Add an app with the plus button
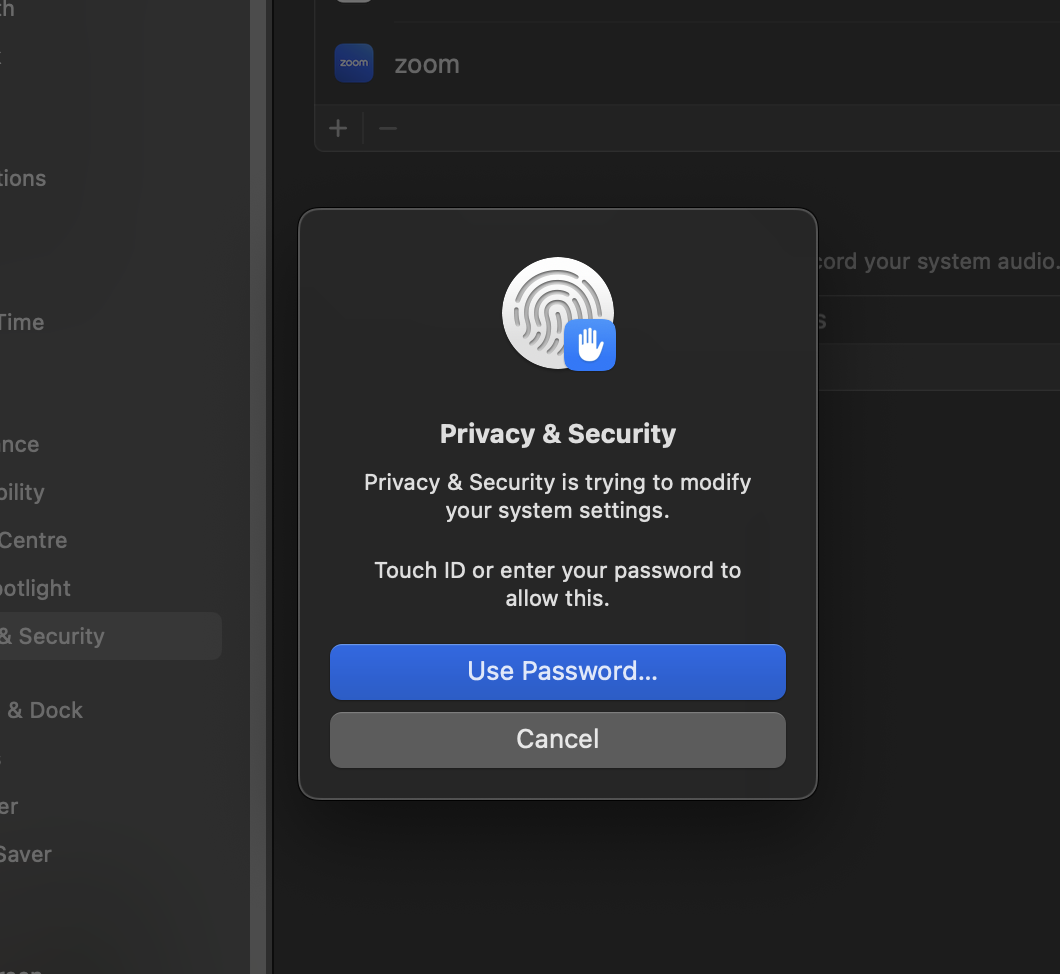The width and height of the screenshot is (1060, 974). pyautogui.click(x=338, y=128)
